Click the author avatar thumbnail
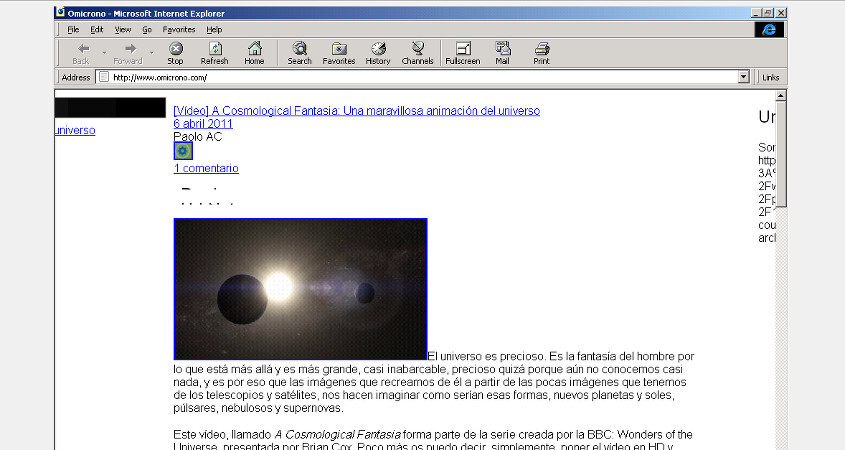This screenshot has height=450, width=845. pyautogui.click(x=183, y=151)
